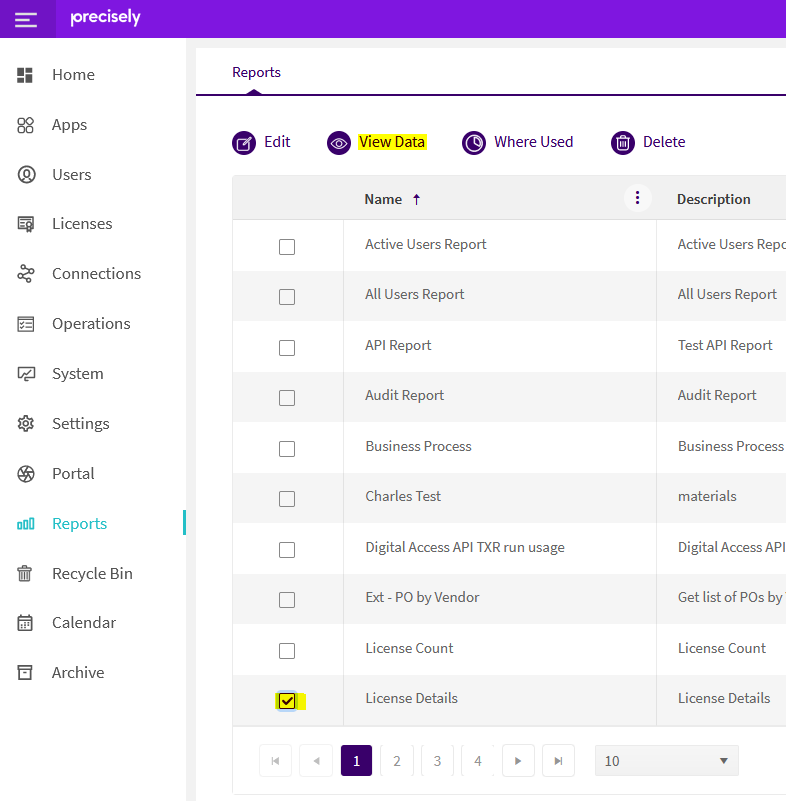The width and height of the screenshot is (786, 801).
Task: Click the Delete trash icon
Action: 622,143
